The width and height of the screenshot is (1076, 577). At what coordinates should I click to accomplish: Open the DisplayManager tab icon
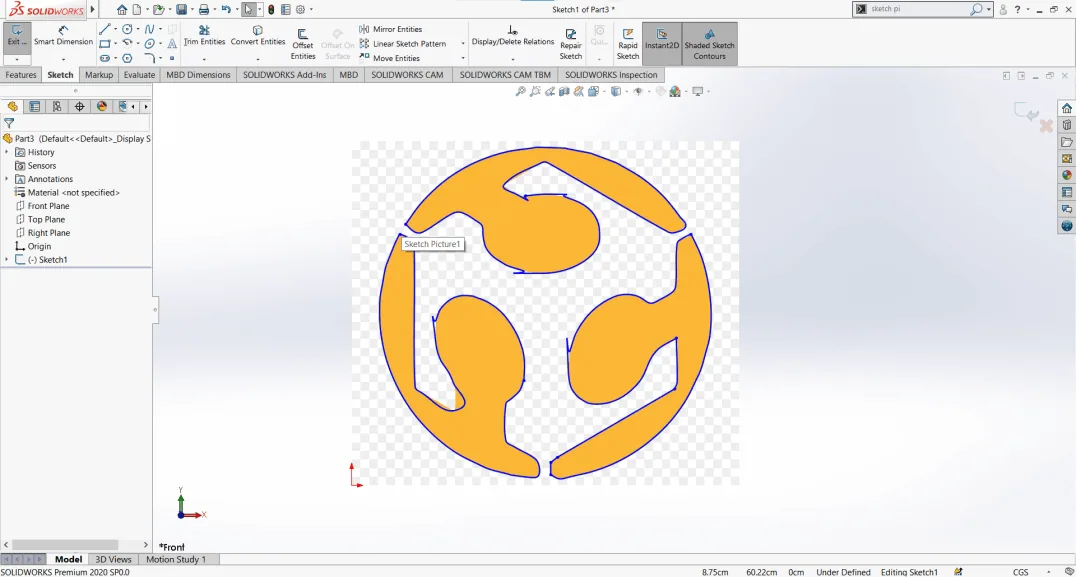click(102, 106)
